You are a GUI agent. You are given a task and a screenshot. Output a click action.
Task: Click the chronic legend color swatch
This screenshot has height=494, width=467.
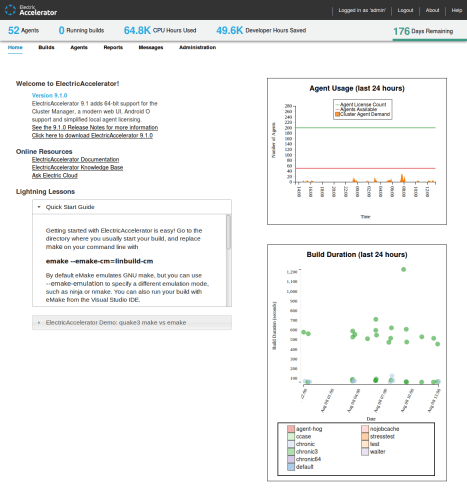(291, 444)
